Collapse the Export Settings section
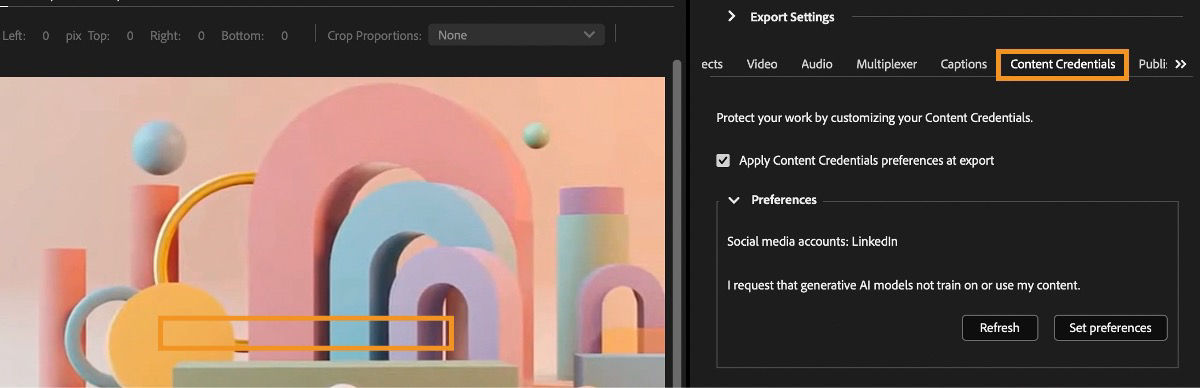 point(731,16)
